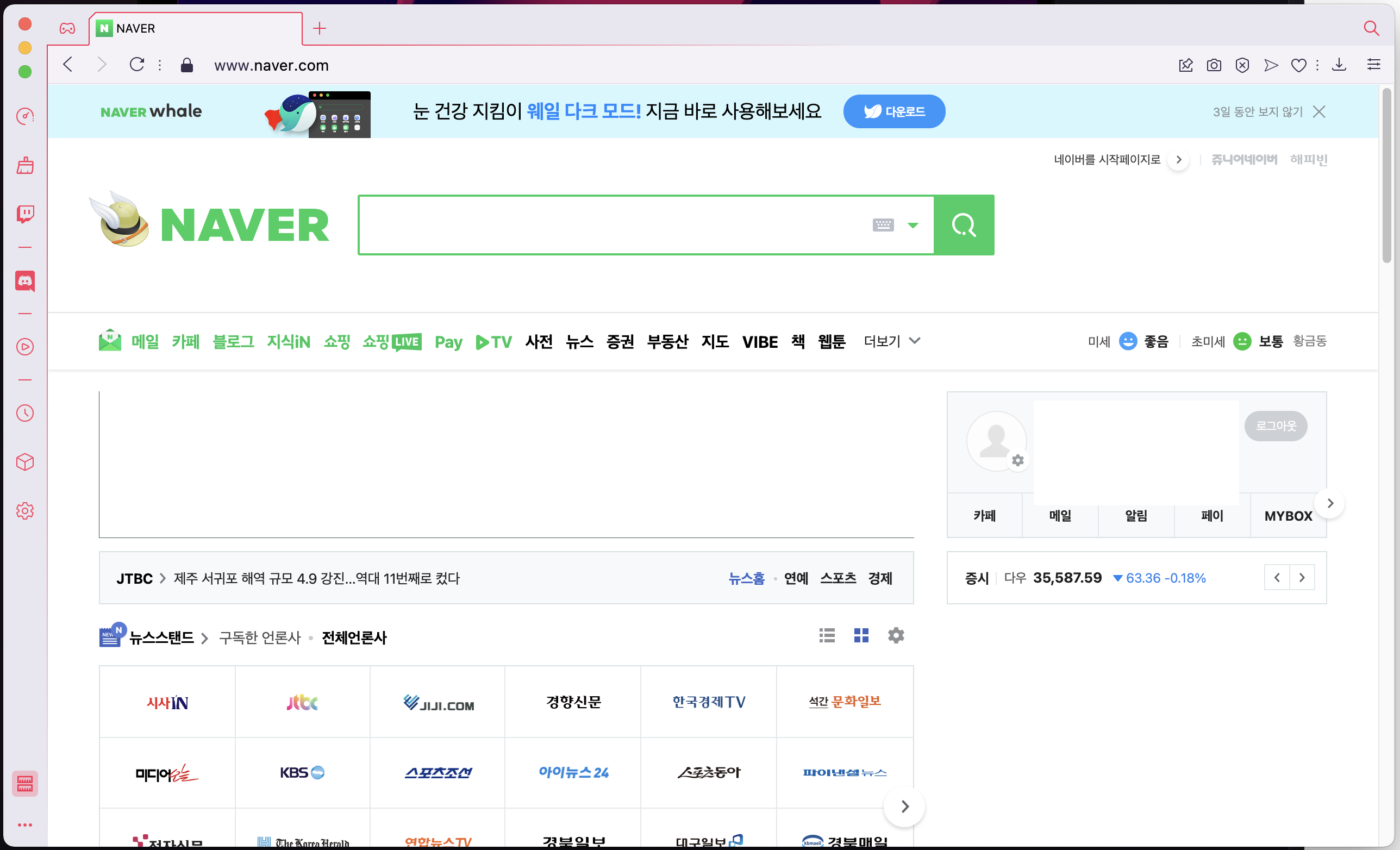
Task: Select the 메일 tab in profile panel
Action: (x=1060, y=516)
